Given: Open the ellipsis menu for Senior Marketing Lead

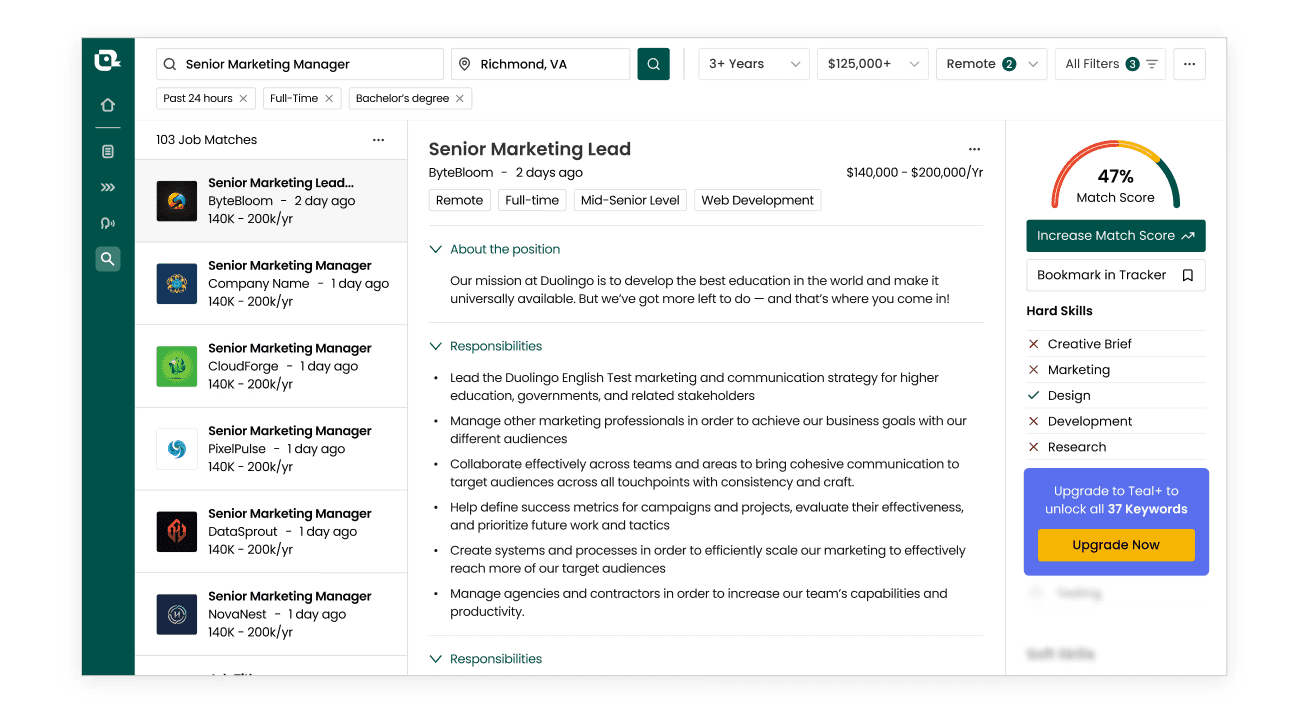Looking at the screenshot, I should coord(975,150).
